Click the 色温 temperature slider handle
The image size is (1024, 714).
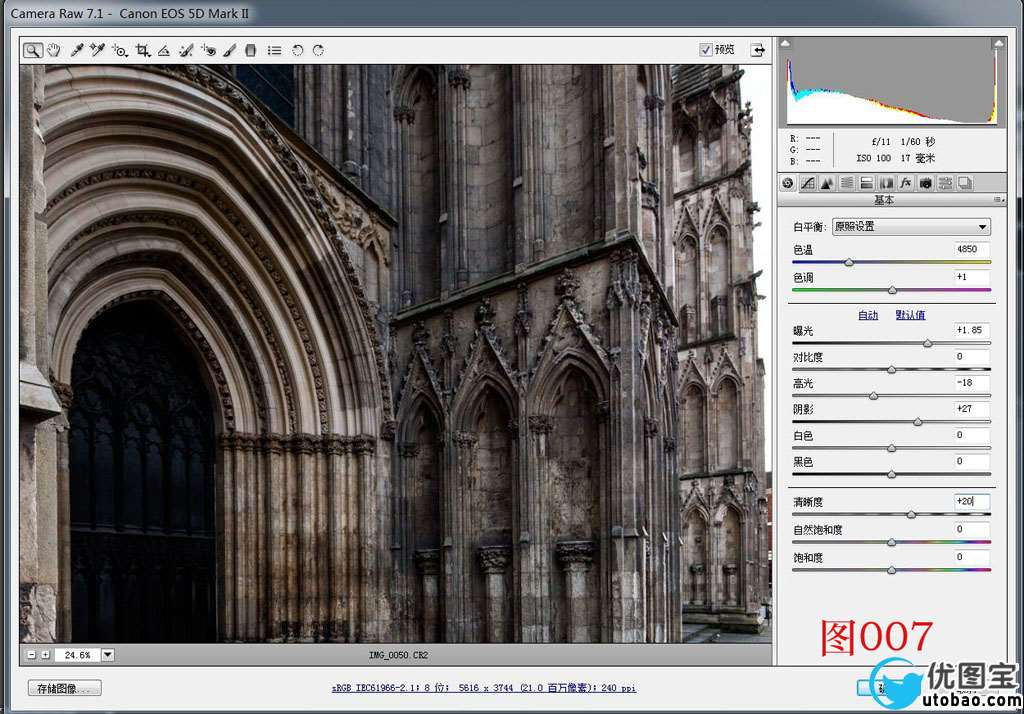click(x=849, y=263)
